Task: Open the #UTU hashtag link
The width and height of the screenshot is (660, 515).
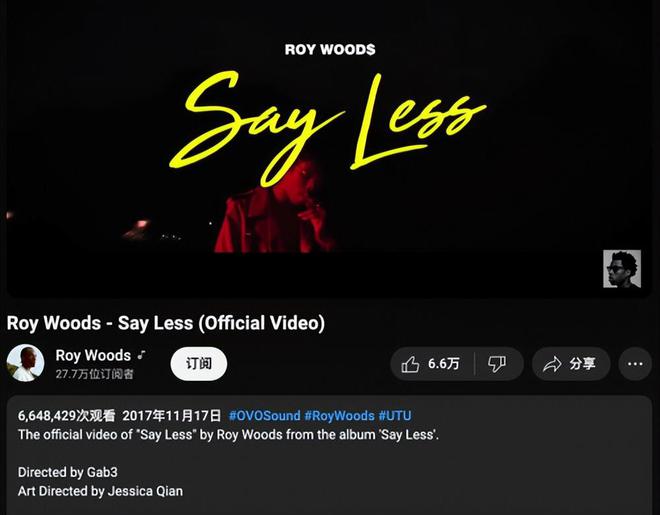Action: coord(395,416)
